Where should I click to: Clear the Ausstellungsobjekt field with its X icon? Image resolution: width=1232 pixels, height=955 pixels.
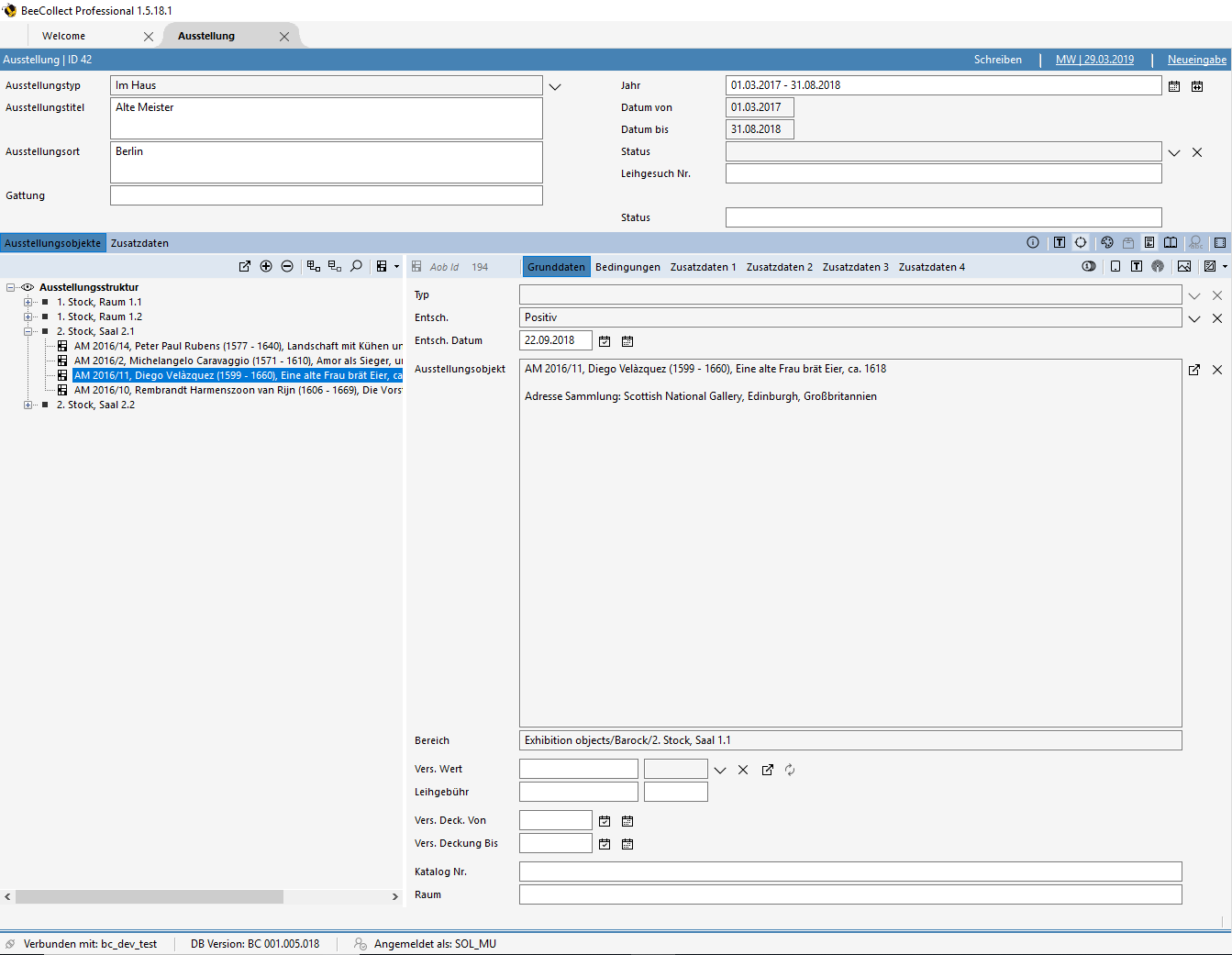[x=1217, y=370]
